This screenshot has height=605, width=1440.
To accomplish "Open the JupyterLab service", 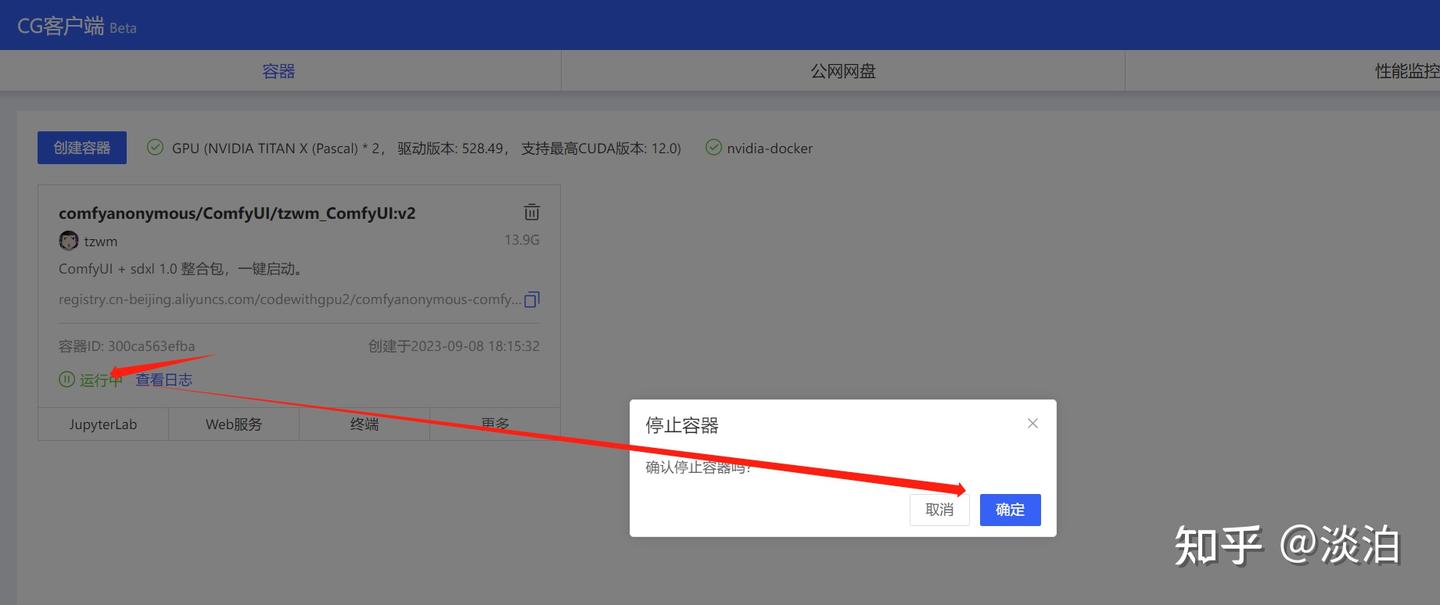I will coord(103,423).
